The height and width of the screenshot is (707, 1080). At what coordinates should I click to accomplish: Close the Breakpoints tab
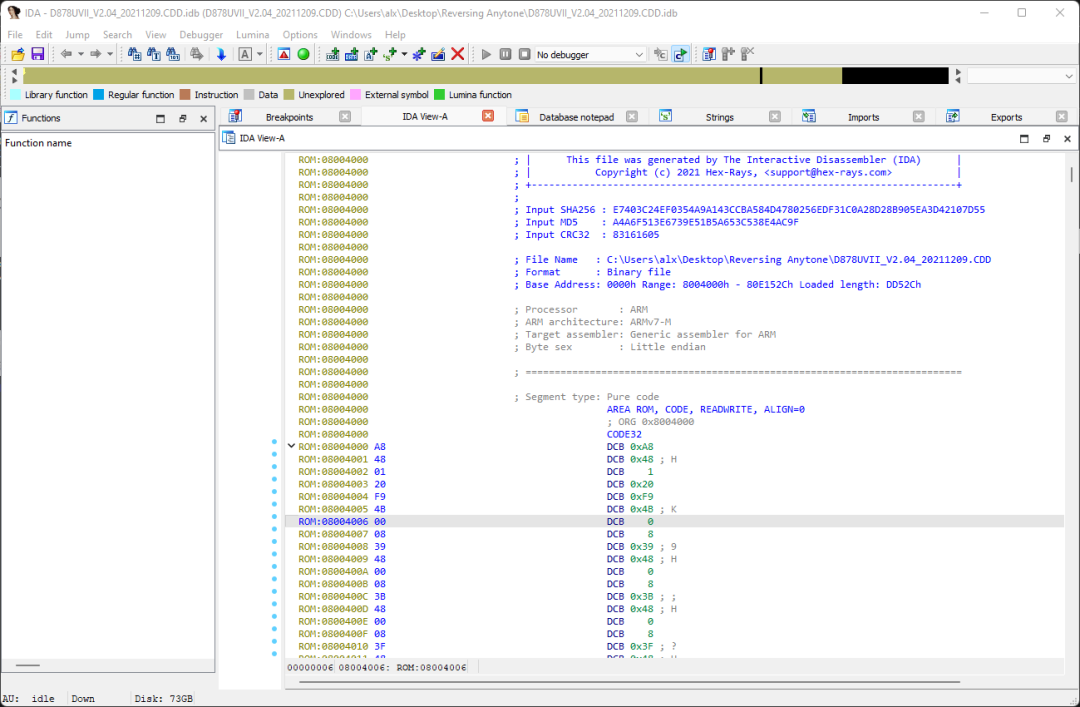pyautogui.click(x=345, y=117)
